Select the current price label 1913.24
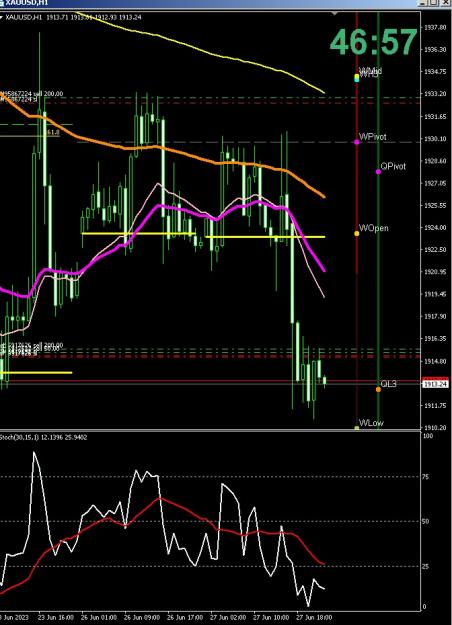This screenshot has width=452, height=625. (435, 384)
